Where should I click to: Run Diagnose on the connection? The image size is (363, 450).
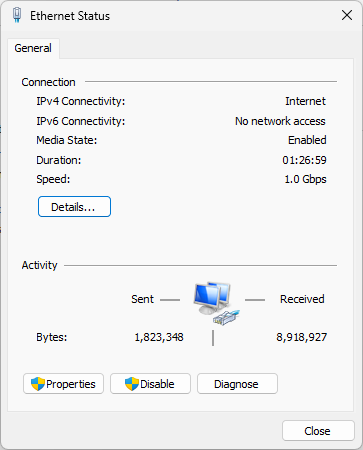(x=237, y=384)
